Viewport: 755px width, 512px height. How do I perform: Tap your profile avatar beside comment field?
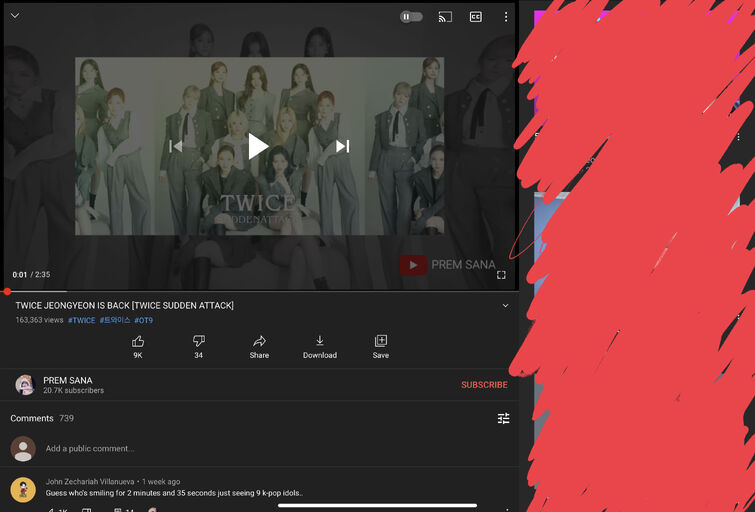pos(23,448)
